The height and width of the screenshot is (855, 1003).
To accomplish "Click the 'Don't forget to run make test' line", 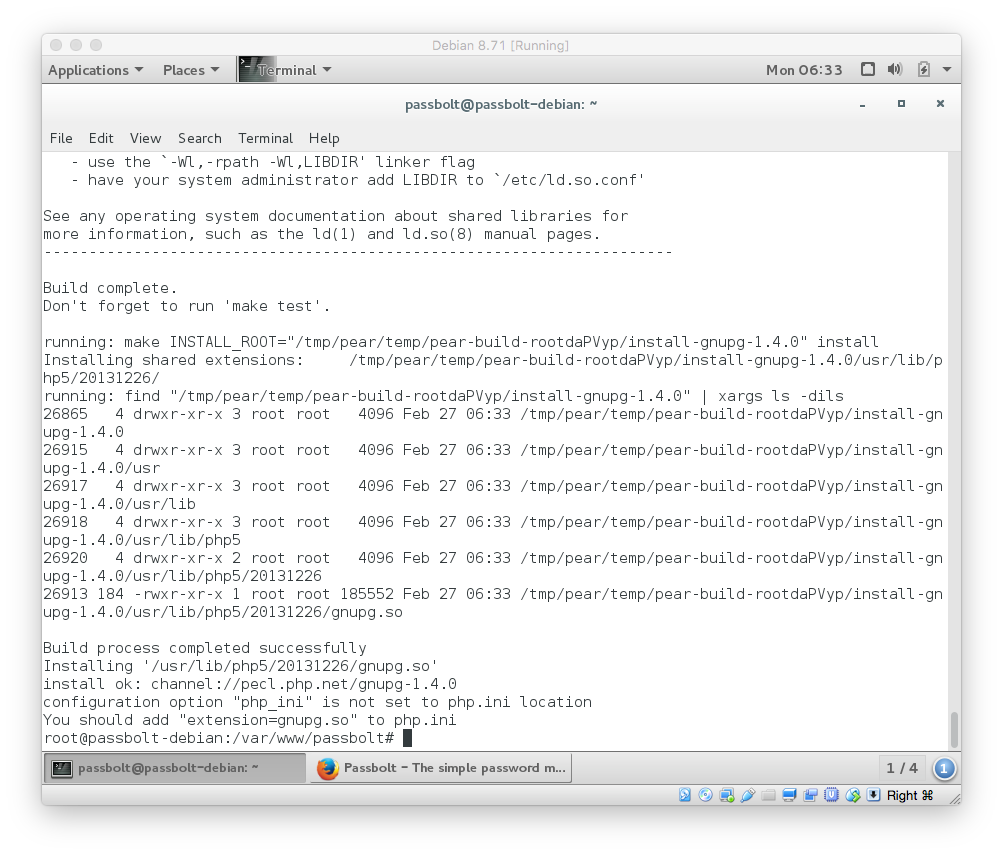I will coord(187,306).
